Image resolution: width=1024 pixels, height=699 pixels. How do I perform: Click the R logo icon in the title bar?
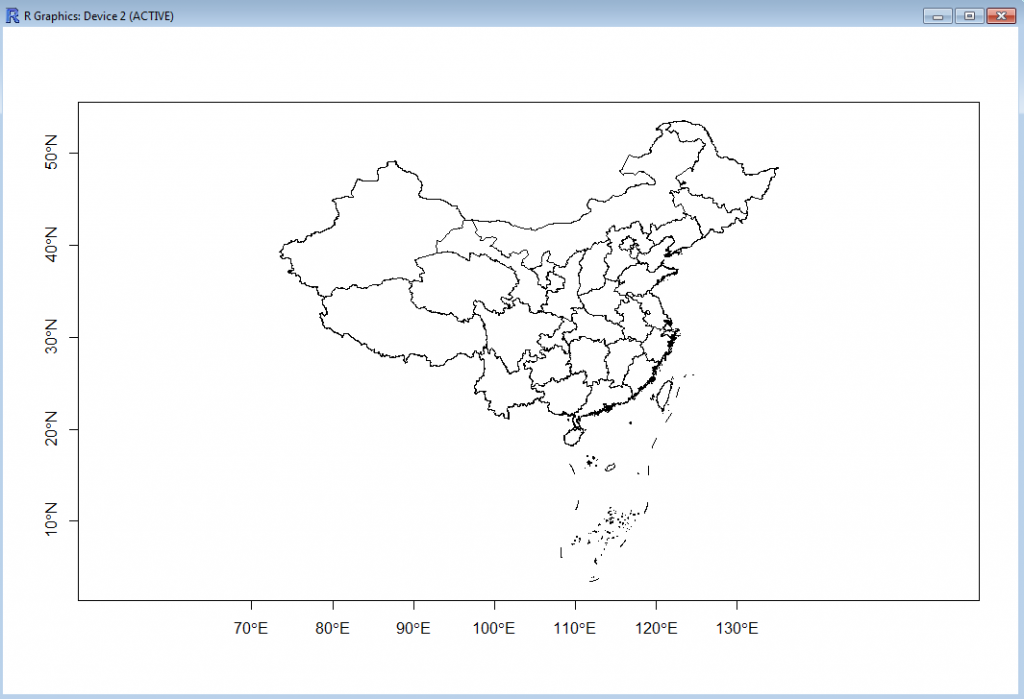pyautogui.click(x=12, y=15)
